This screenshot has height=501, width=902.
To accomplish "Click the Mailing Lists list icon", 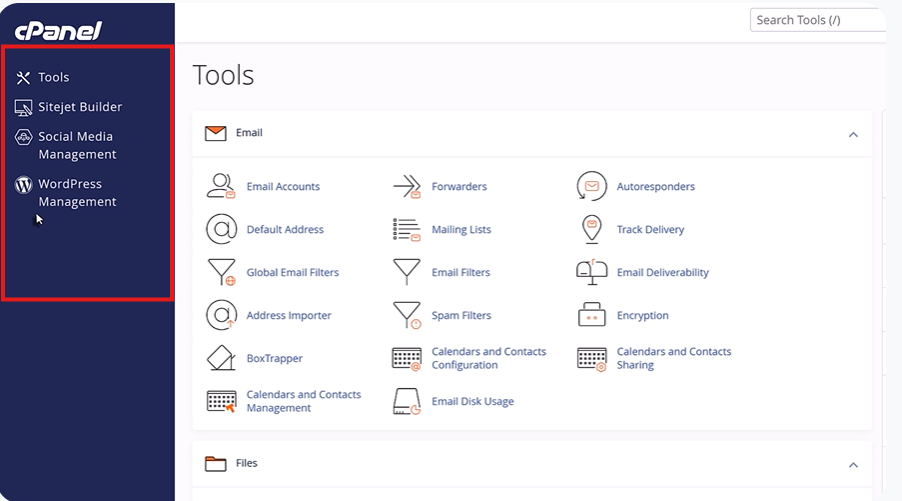I will coord(407,230).
